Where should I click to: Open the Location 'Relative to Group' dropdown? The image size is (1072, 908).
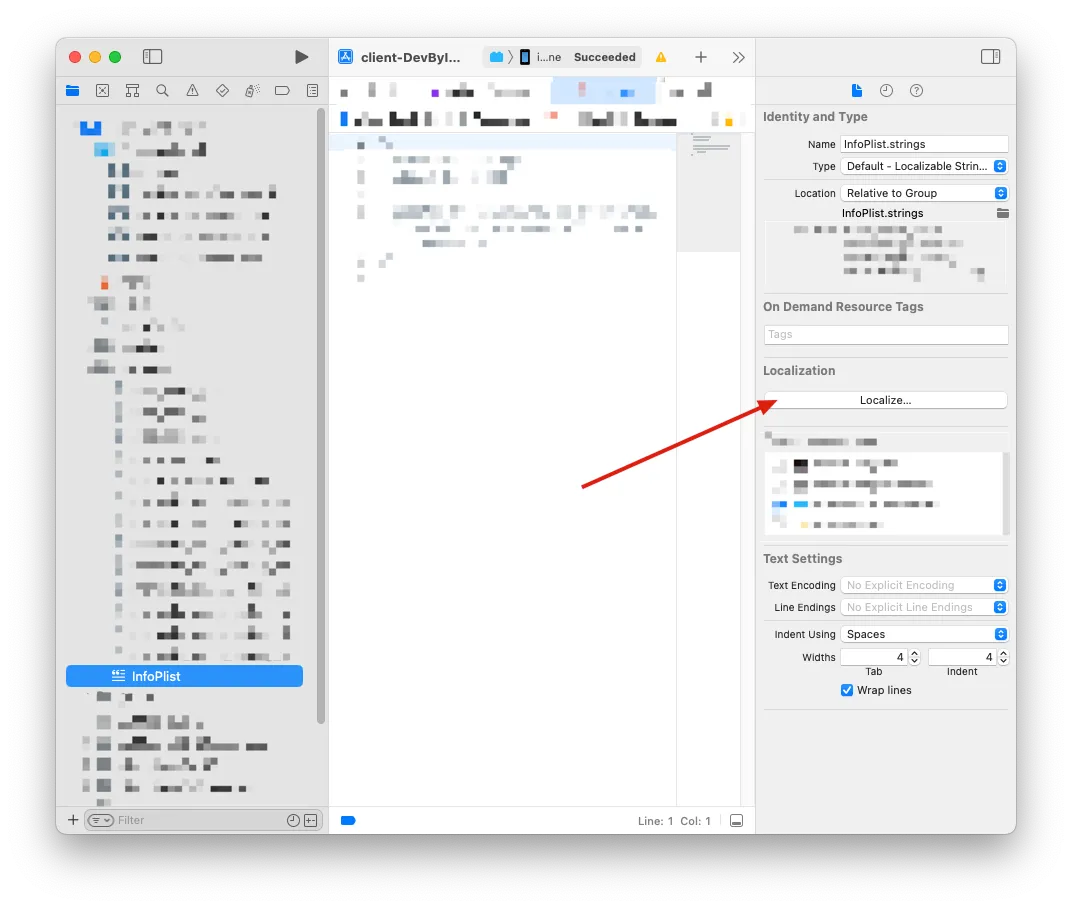923,193
